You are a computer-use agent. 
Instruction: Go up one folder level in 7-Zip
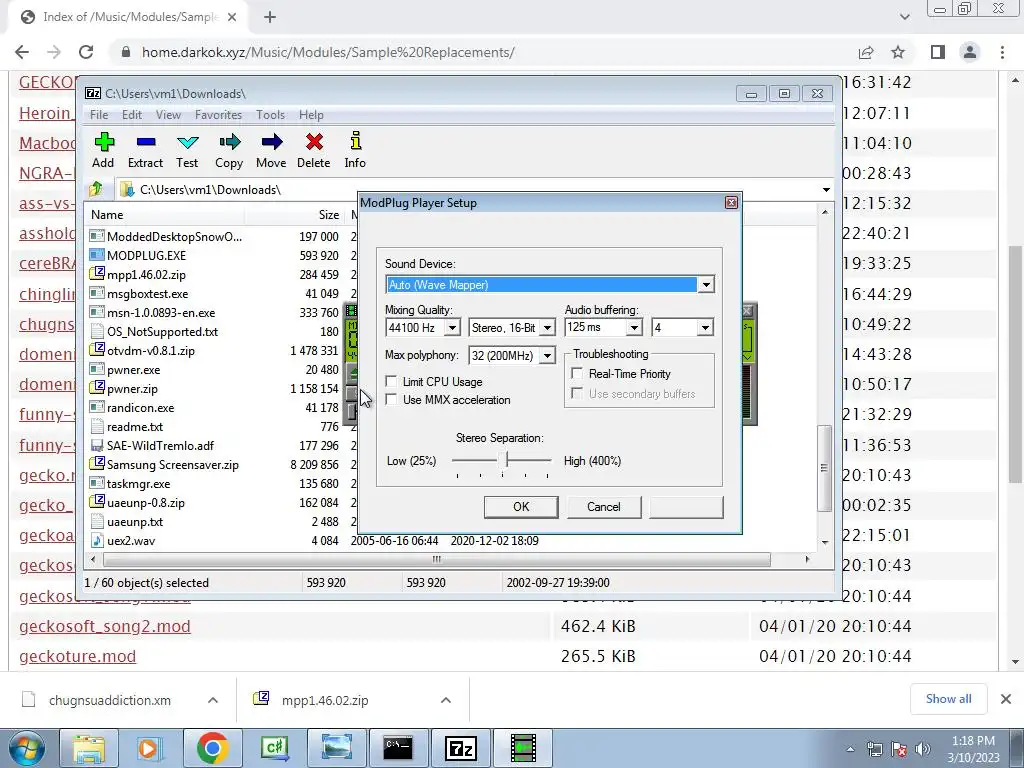96,189
